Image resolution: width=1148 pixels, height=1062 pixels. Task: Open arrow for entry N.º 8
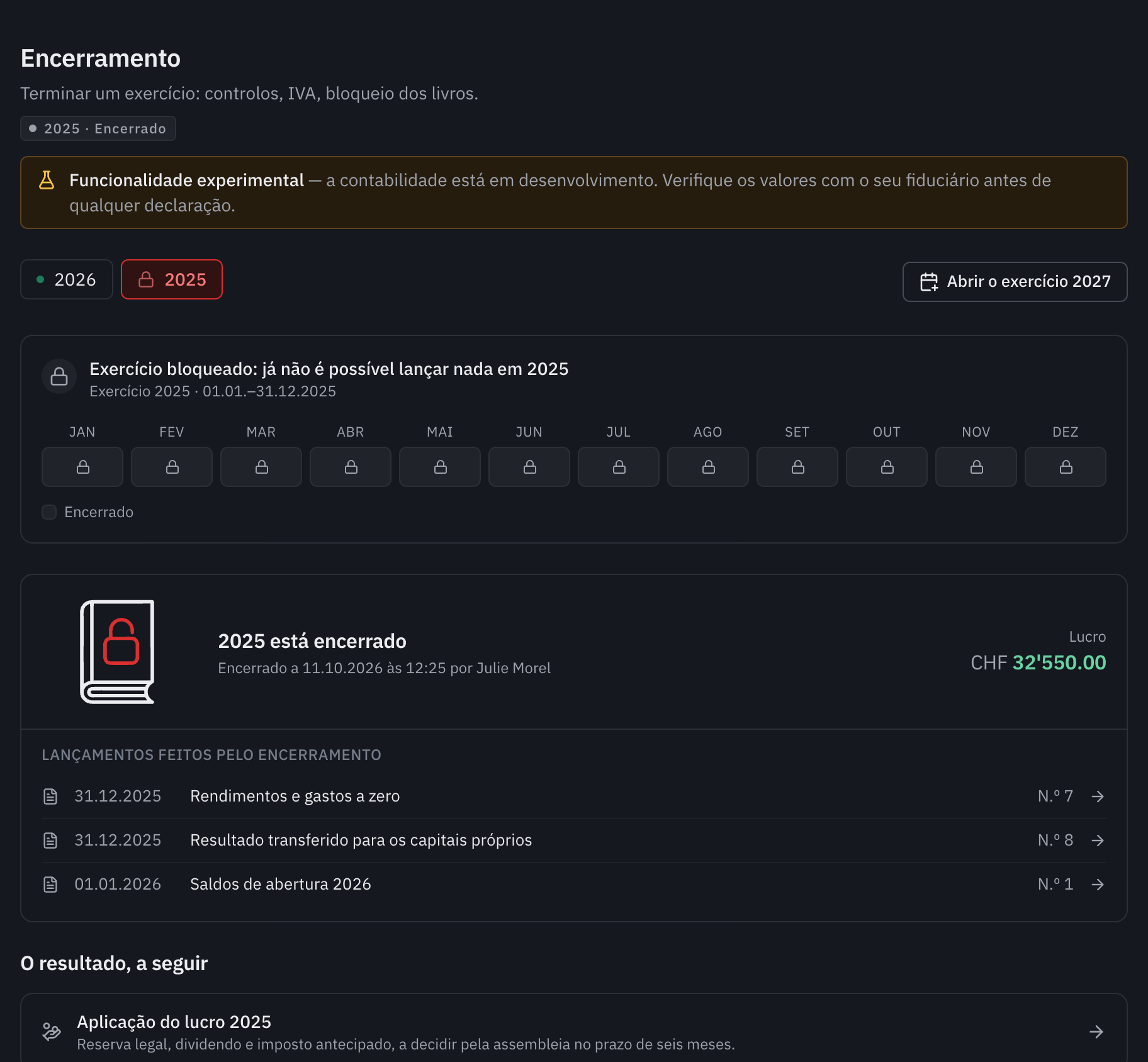coord(1098,841)
